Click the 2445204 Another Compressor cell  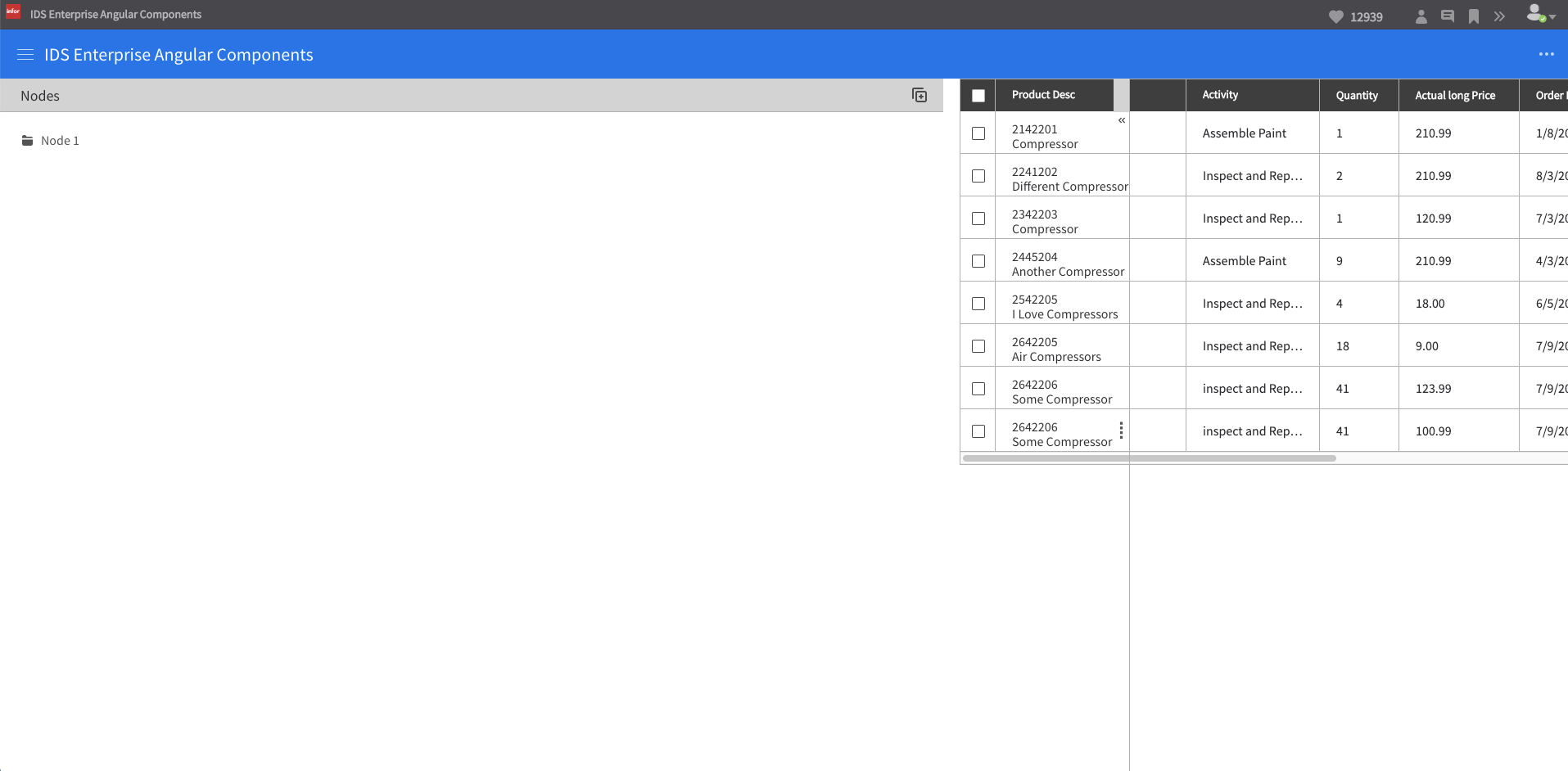[x=1062, y=261]
